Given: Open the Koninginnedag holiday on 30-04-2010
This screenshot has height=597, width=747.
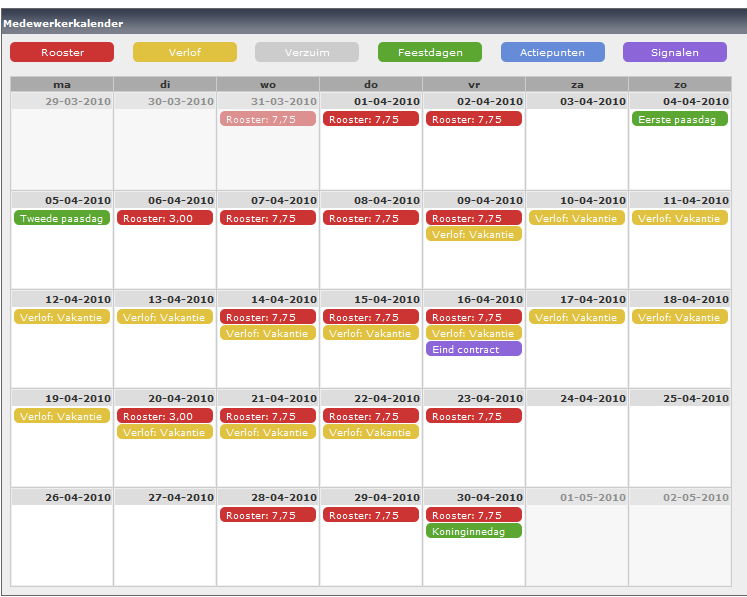Looking at the screenshot, I should [x=474, y=531].
